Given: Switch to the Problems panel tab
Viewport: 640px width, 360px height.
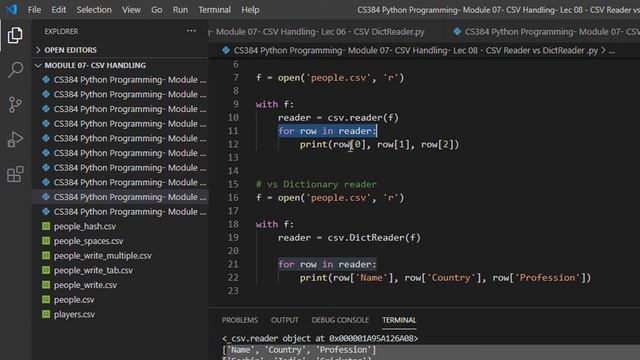Looking at the screenshot, I should (x=240, y=320).
